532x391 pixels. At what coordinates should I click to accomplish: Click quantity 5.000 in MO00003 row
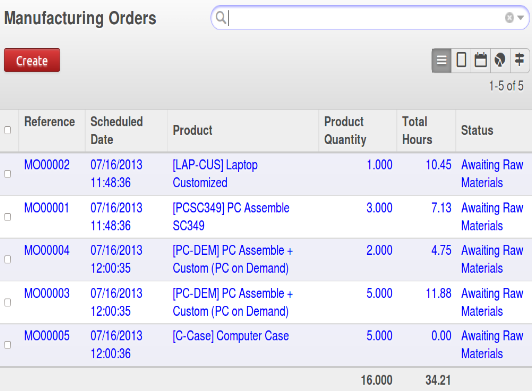(x=379, y=293)
